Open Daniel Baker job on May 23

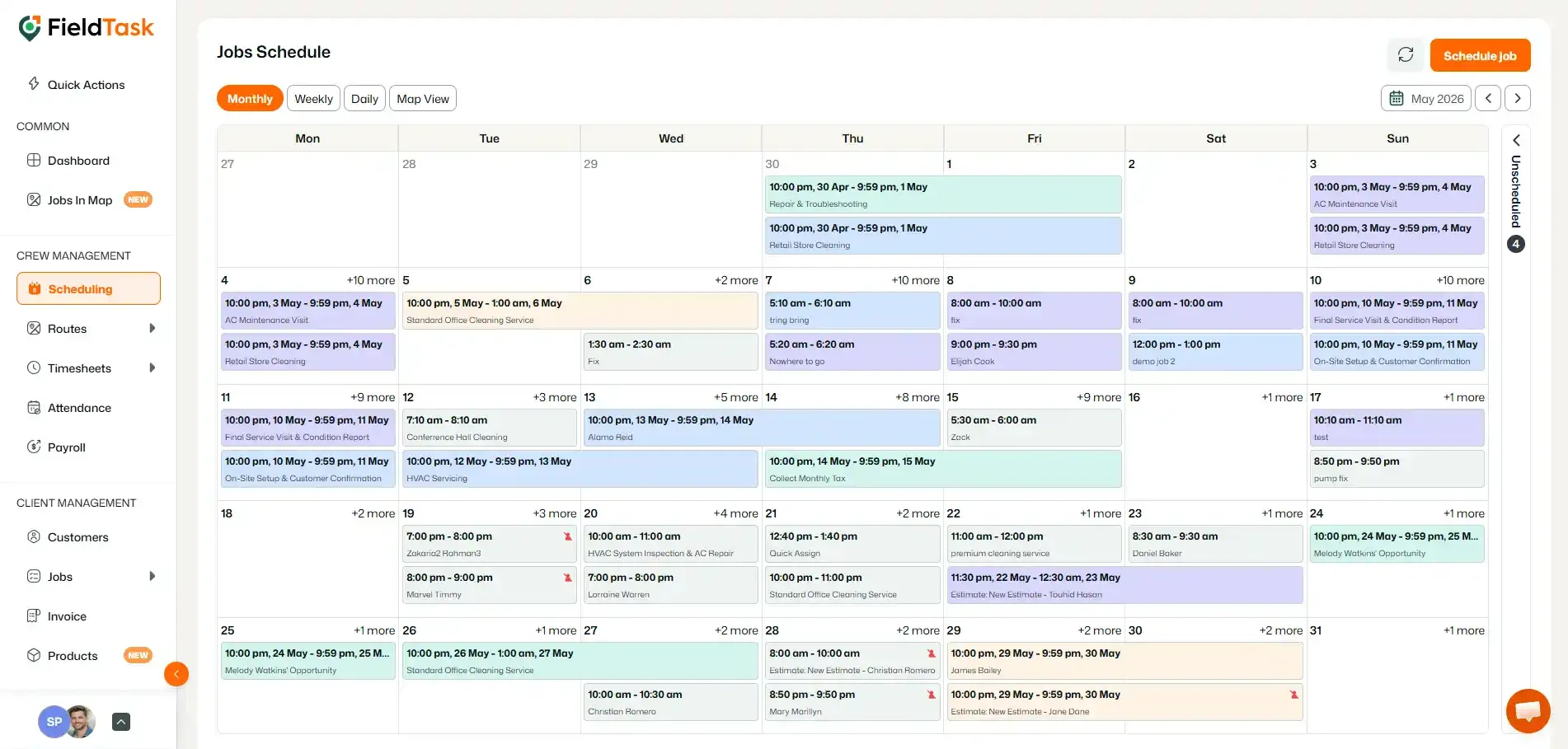point(1215,544)
